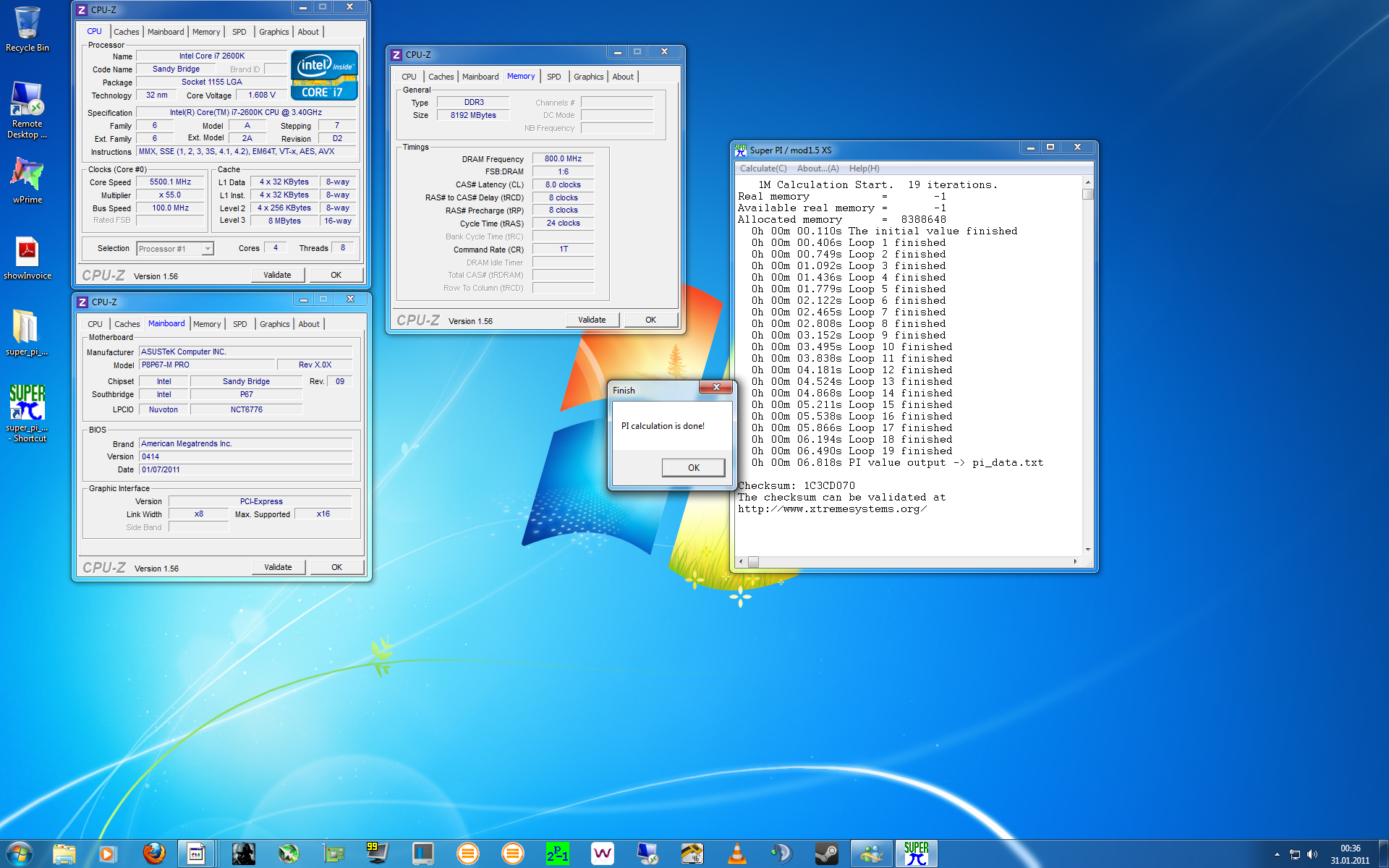
Task: Click the Intel Core i7 logo in CPU-Z
Action: [x=324, y=75]
